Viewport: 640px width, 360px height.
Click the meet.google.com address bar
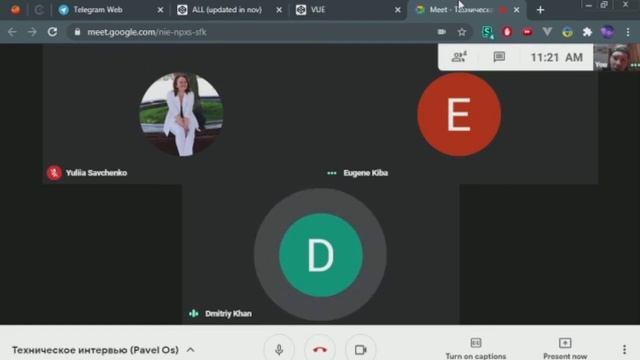click(269, 32)
